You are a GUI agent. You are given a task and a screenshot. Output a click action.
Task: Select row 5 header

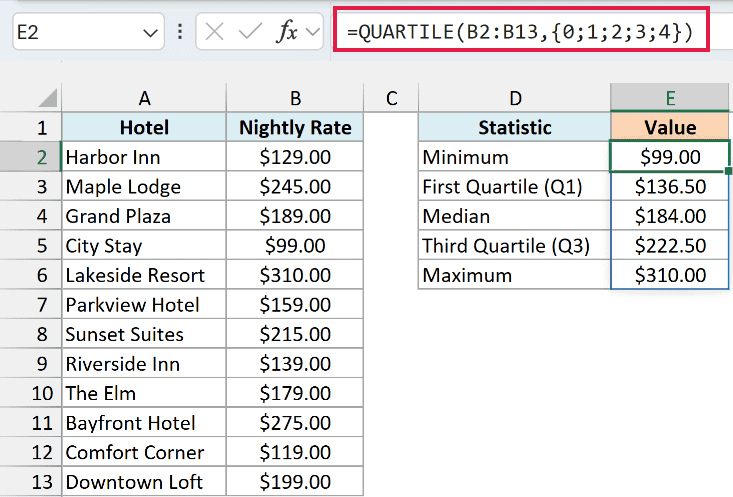(31, 245)
